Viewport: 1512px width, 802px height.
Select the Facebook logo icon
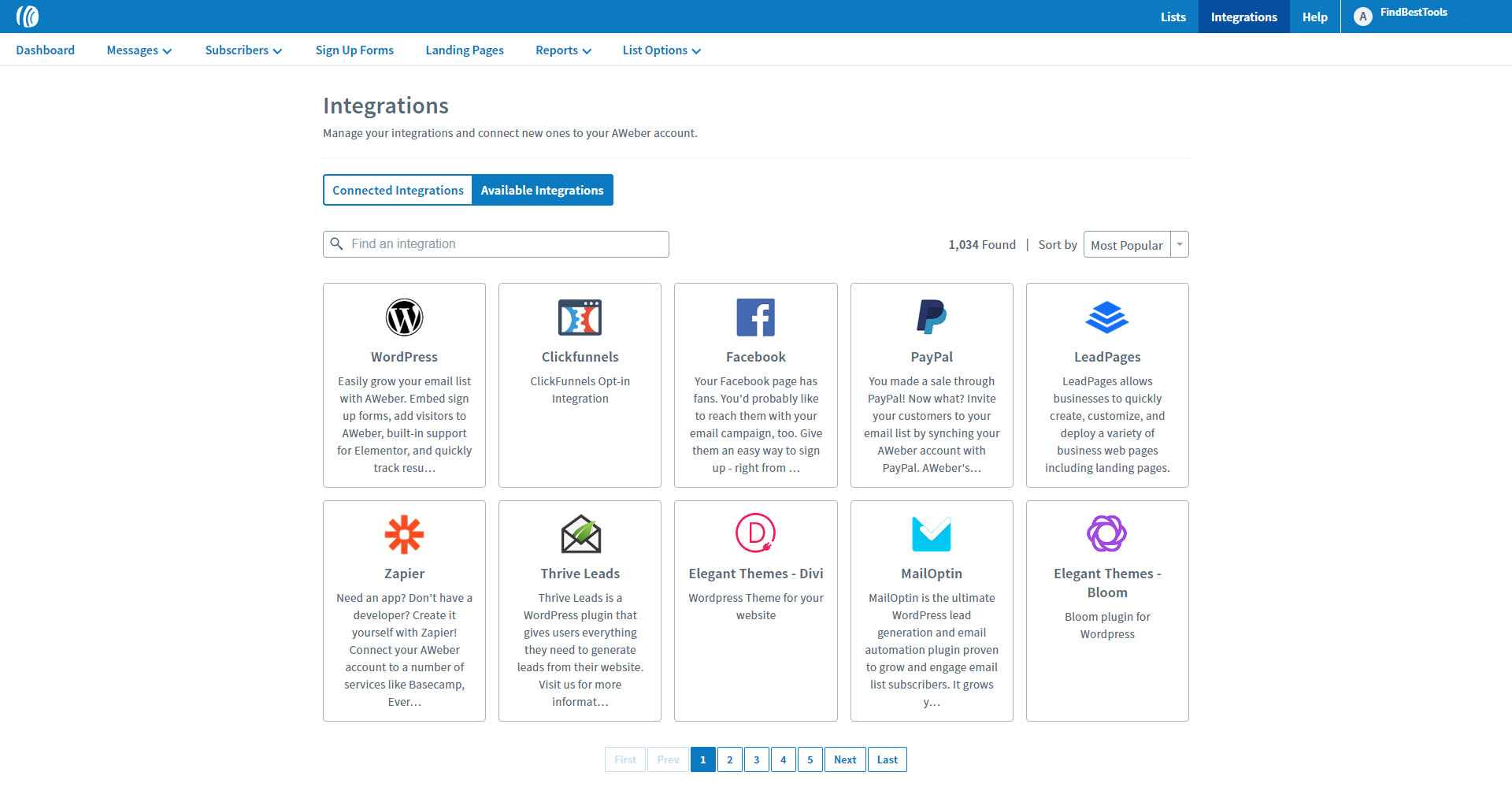[x=756, y=317]
